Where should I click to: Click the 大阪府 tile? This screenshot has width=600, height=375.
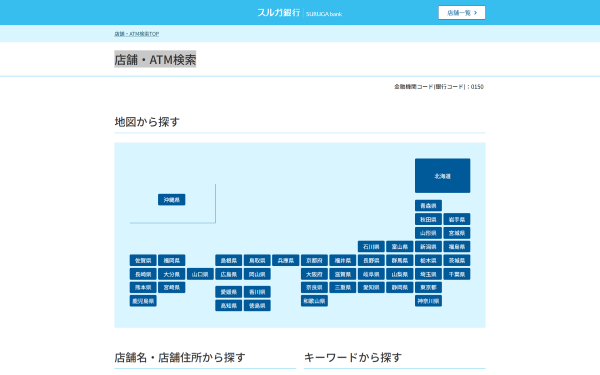(x=314, y=274)
